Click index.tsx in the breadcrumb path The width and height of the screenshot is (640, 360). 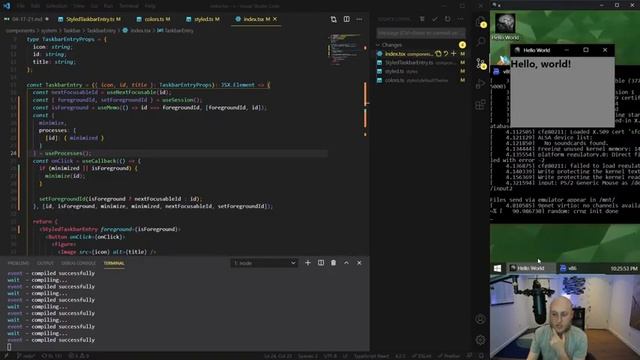[137, 31]
